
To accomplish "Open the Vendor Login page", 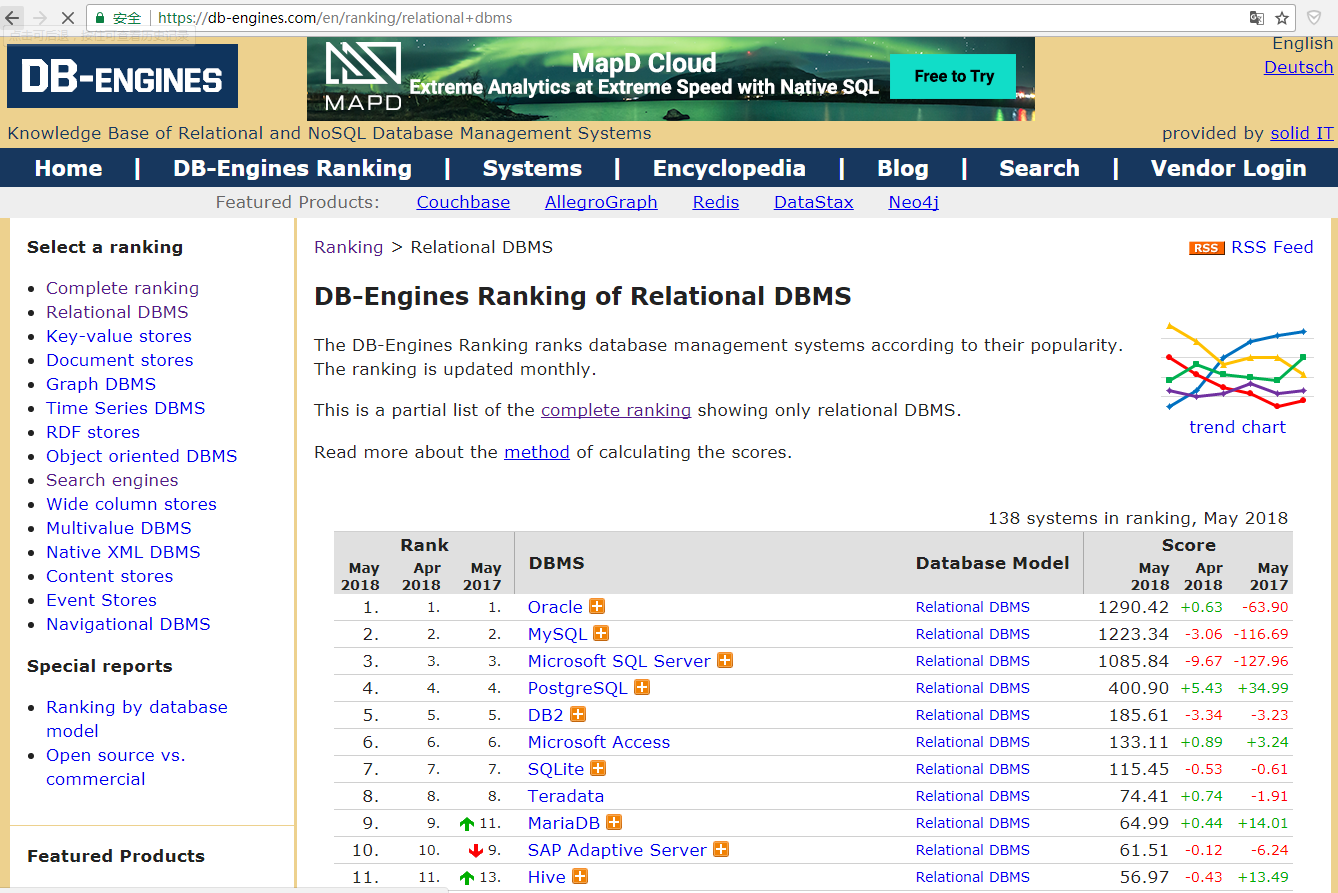I will click(1229, 168).
